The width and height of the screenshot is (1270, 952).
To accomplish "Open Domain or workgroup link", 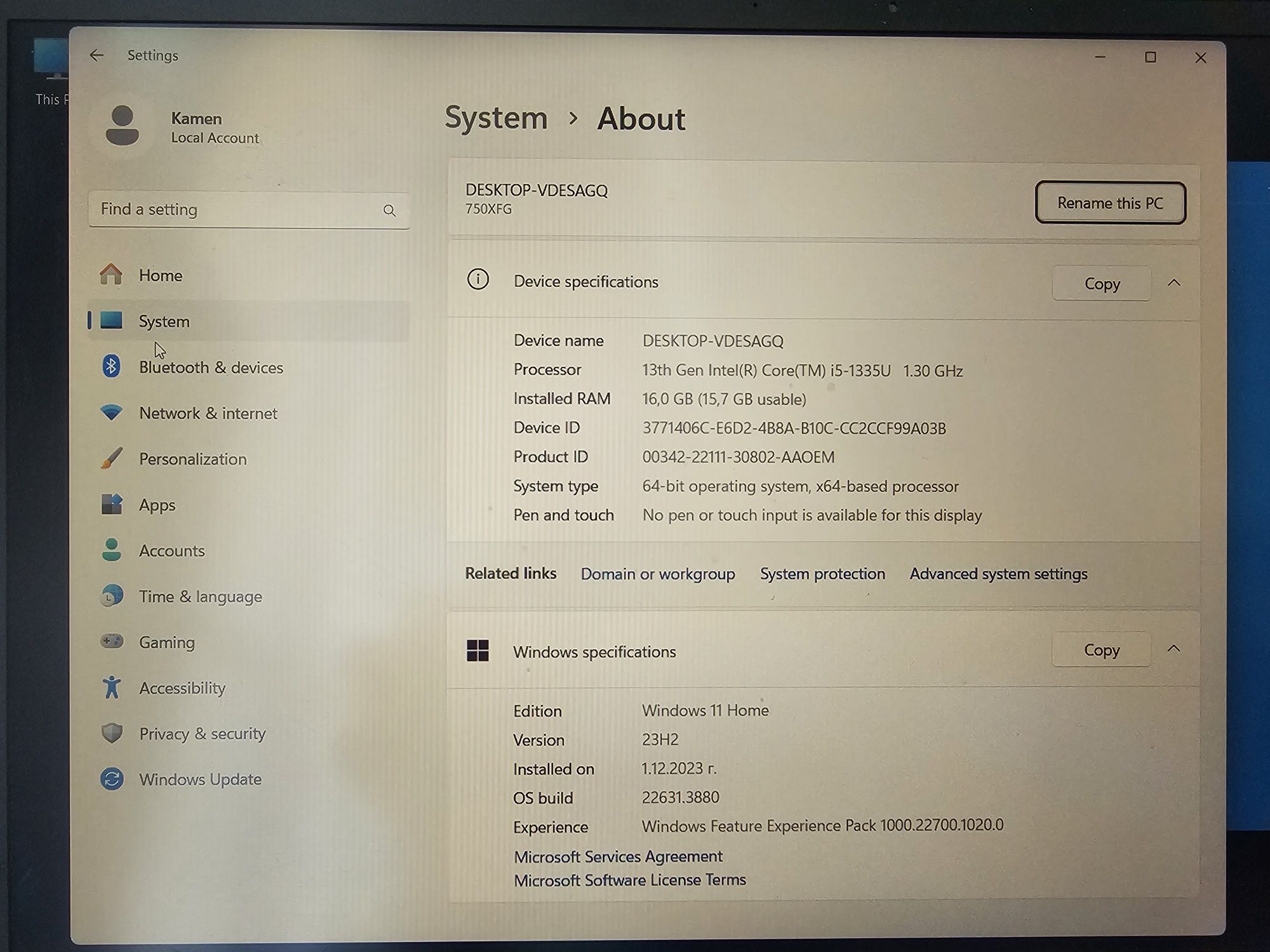I will click(658, 574).
